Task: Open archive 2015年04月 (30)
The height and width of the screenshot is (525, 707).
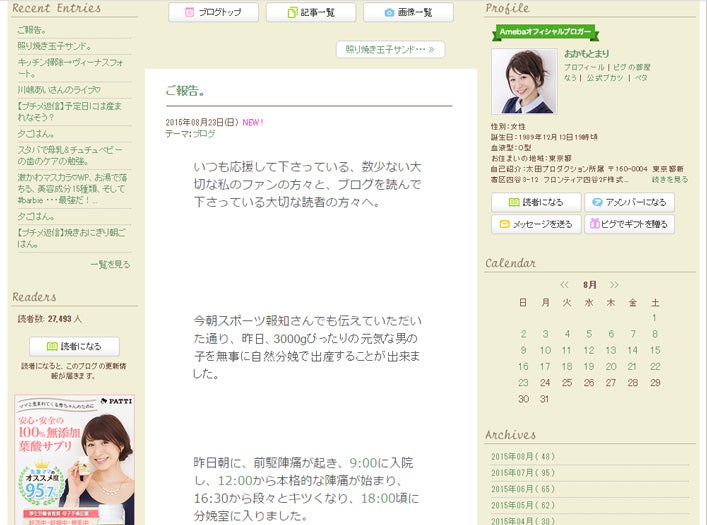Action: (x=523, y=521)
